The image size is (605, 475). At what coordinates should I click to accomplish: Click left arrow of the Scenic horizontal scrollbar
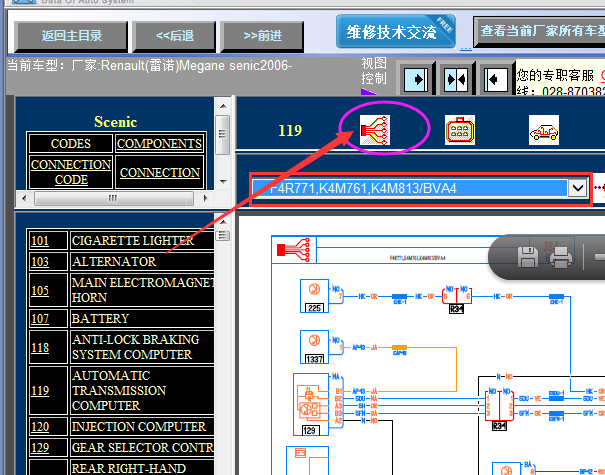click(x=24, y=198)
